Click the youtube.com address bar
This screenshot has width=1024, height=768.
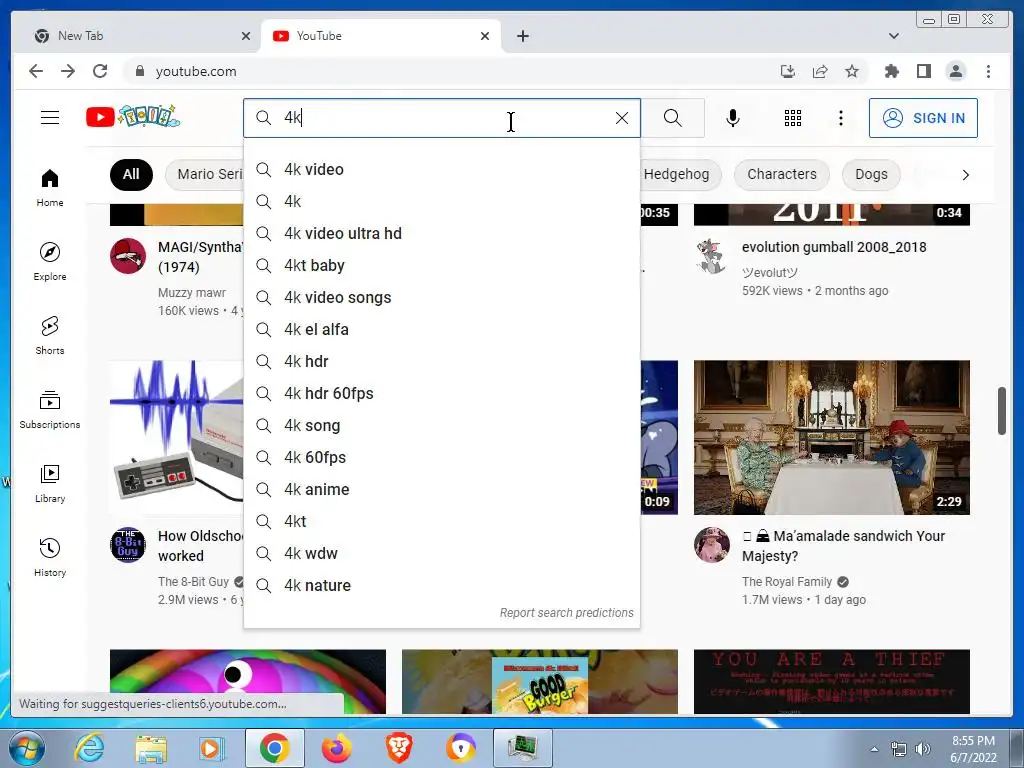451,71
